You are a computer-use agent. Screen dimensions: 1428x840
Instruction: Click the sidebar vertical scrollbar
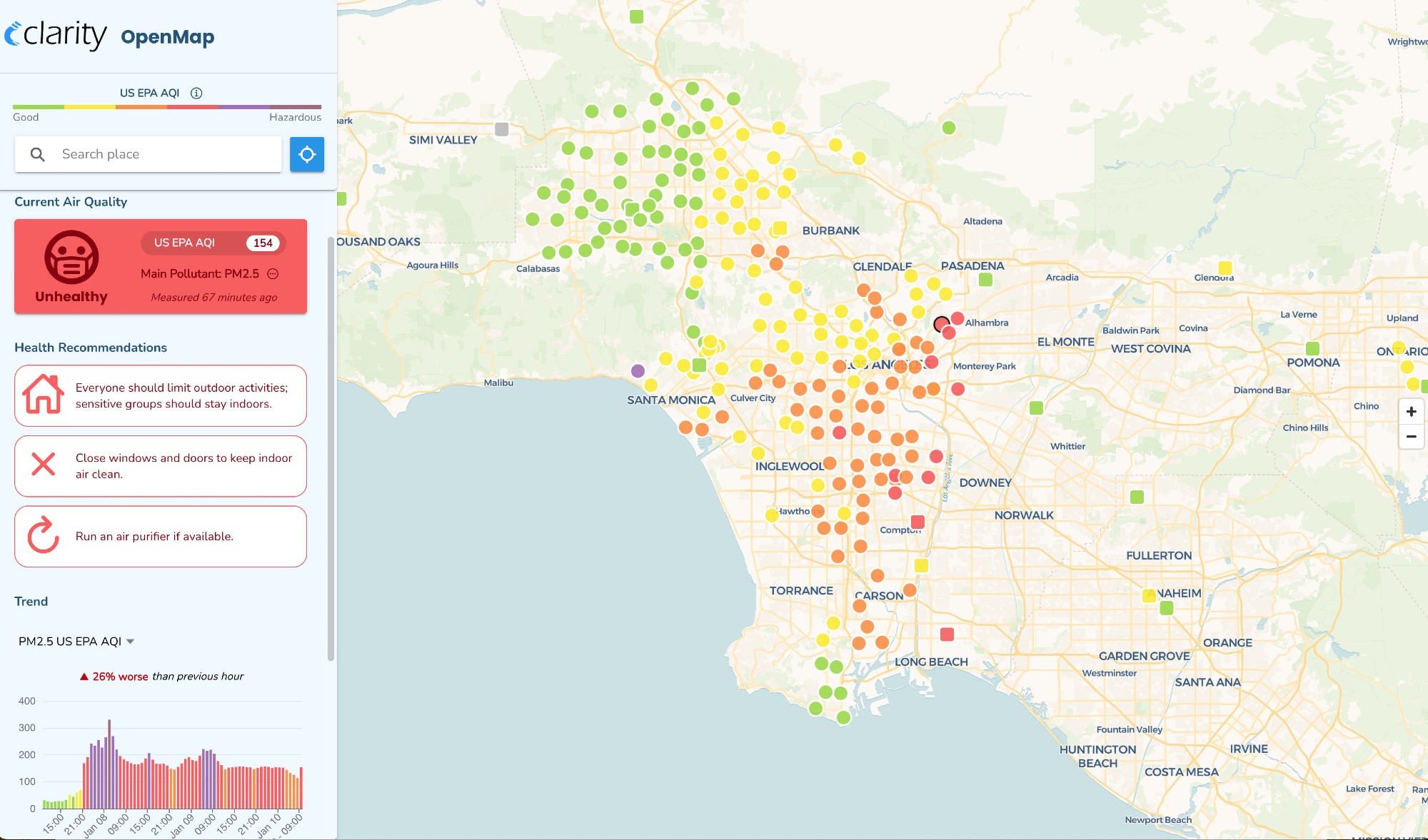331,450
